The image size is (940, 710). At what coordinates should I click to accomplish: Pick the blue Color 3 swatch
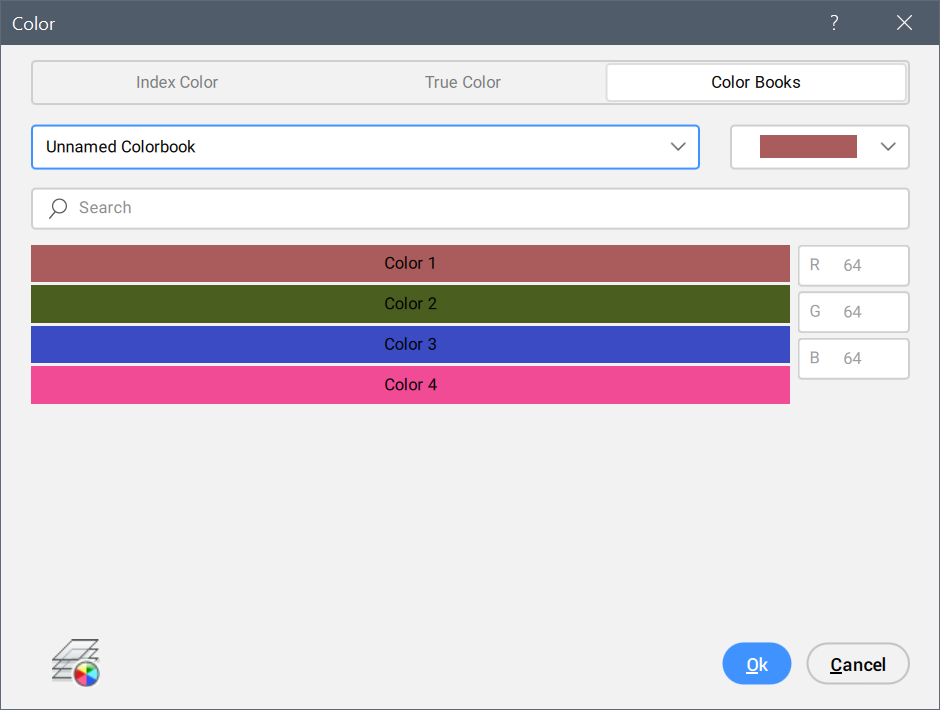pos(410,344)
